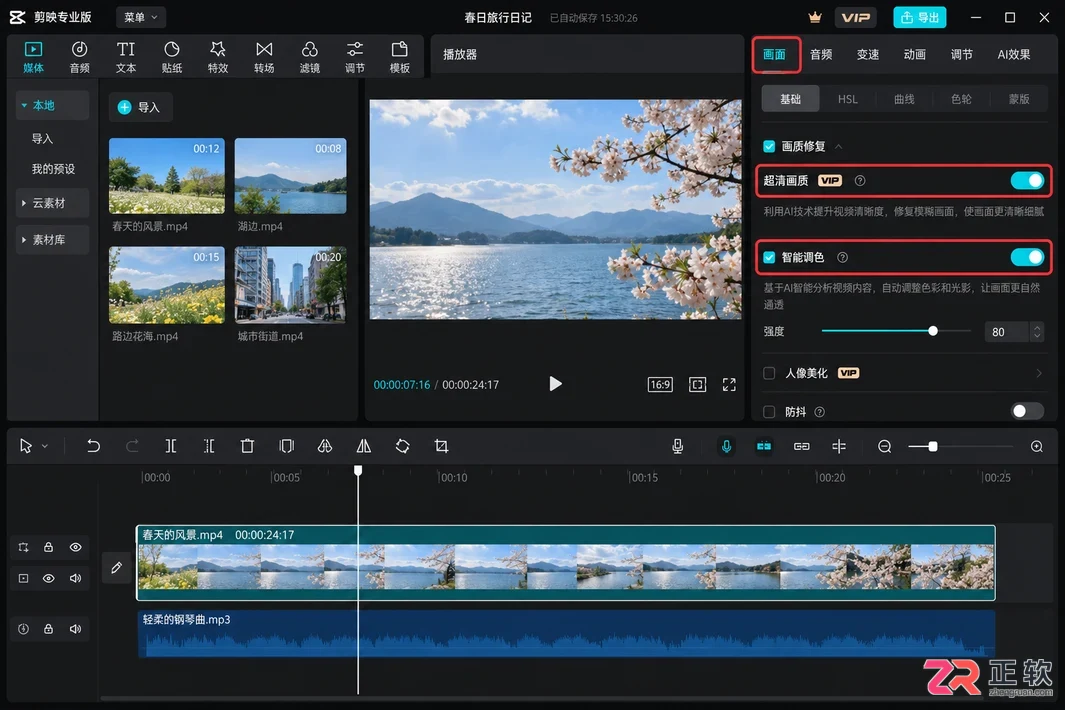Click the 强度 value stepper arrows
Screen dimensions: 1065x710
coord(1036,332)
